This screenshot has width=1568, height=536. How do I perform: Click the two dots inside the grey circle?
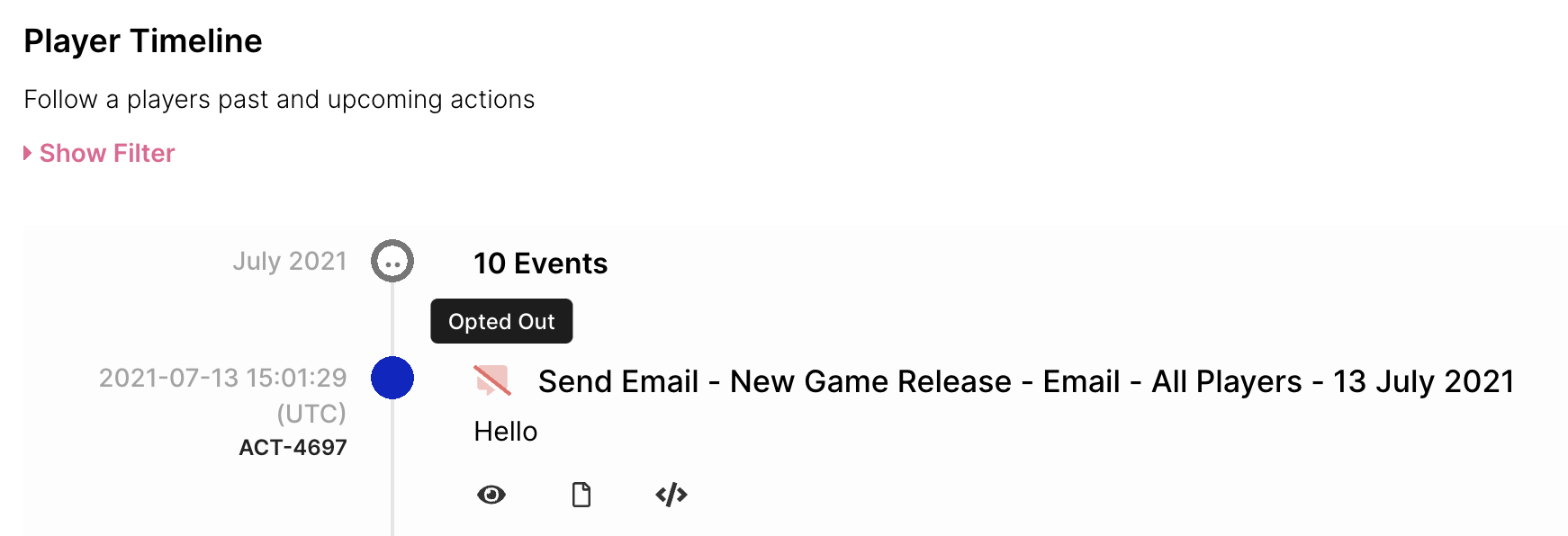tap(392, 264)
